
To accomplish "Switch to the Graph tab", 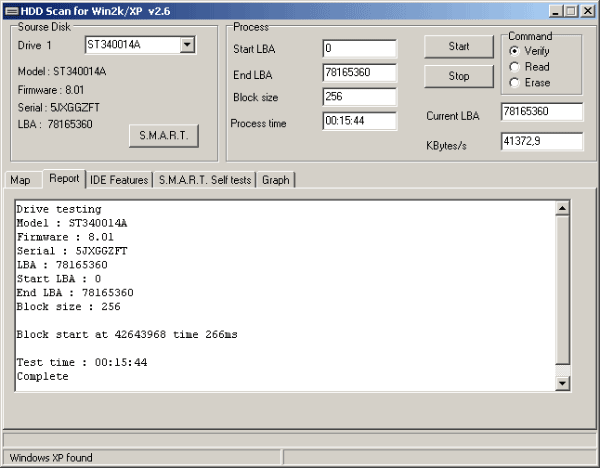I will point(276,180).
